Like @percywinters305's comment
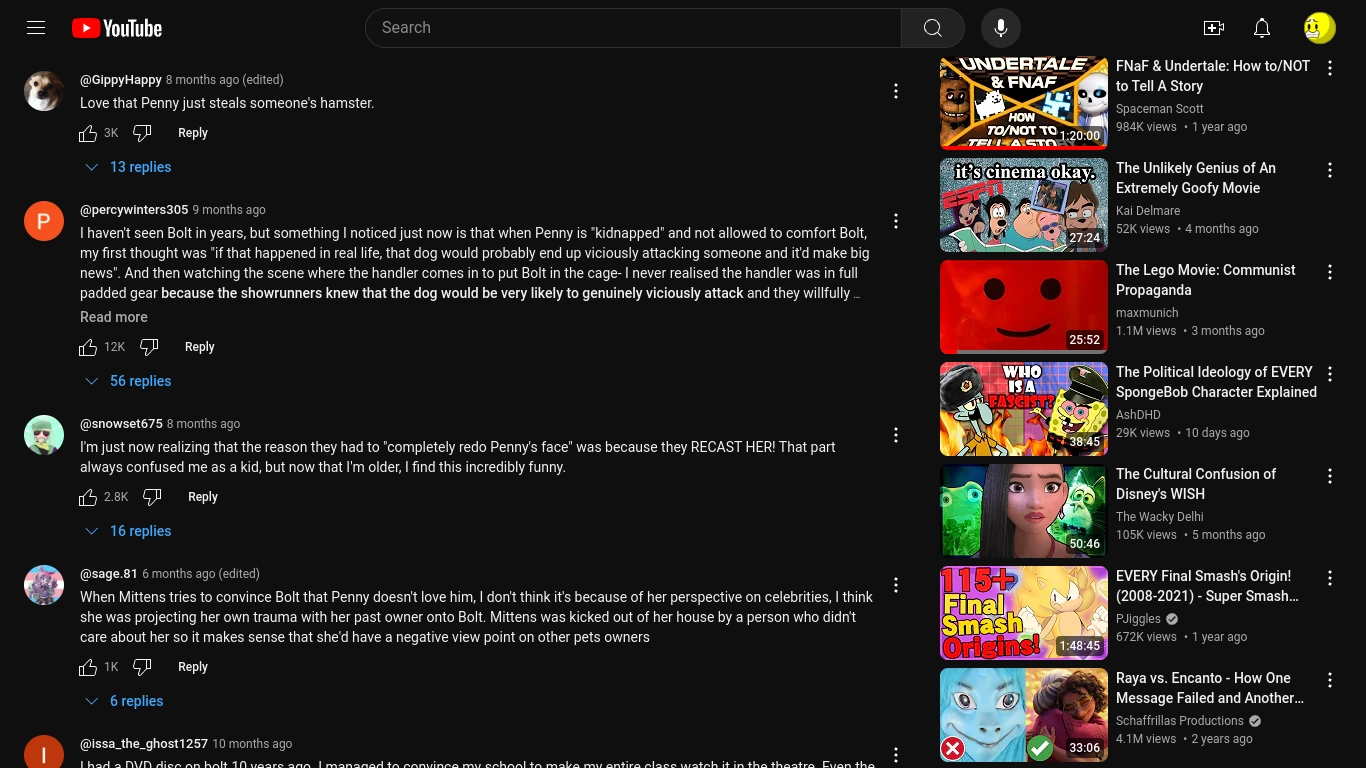 pyautogui.click(x=88, y=347)
